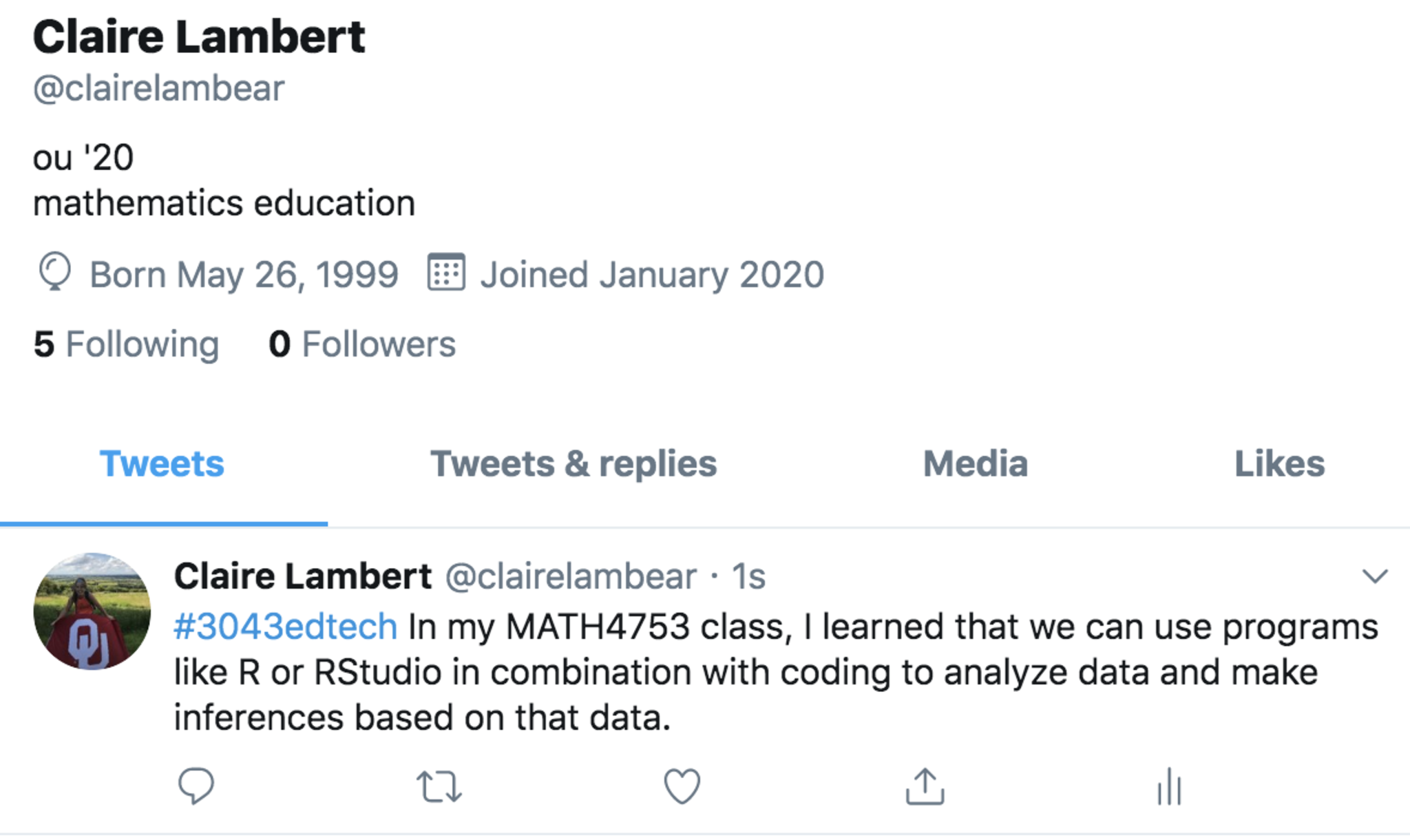Screen dimensions: 1410x840
Task: Like the tweet with the heart icon
Action: tap(682, 786)
